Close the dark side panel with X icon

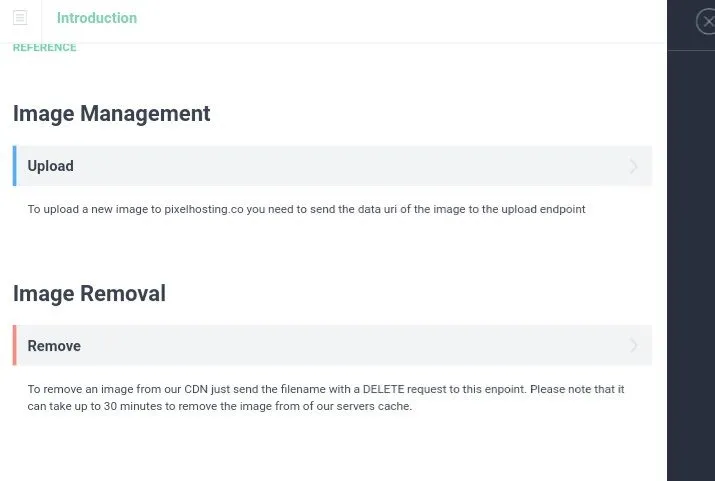coord(707,21)
